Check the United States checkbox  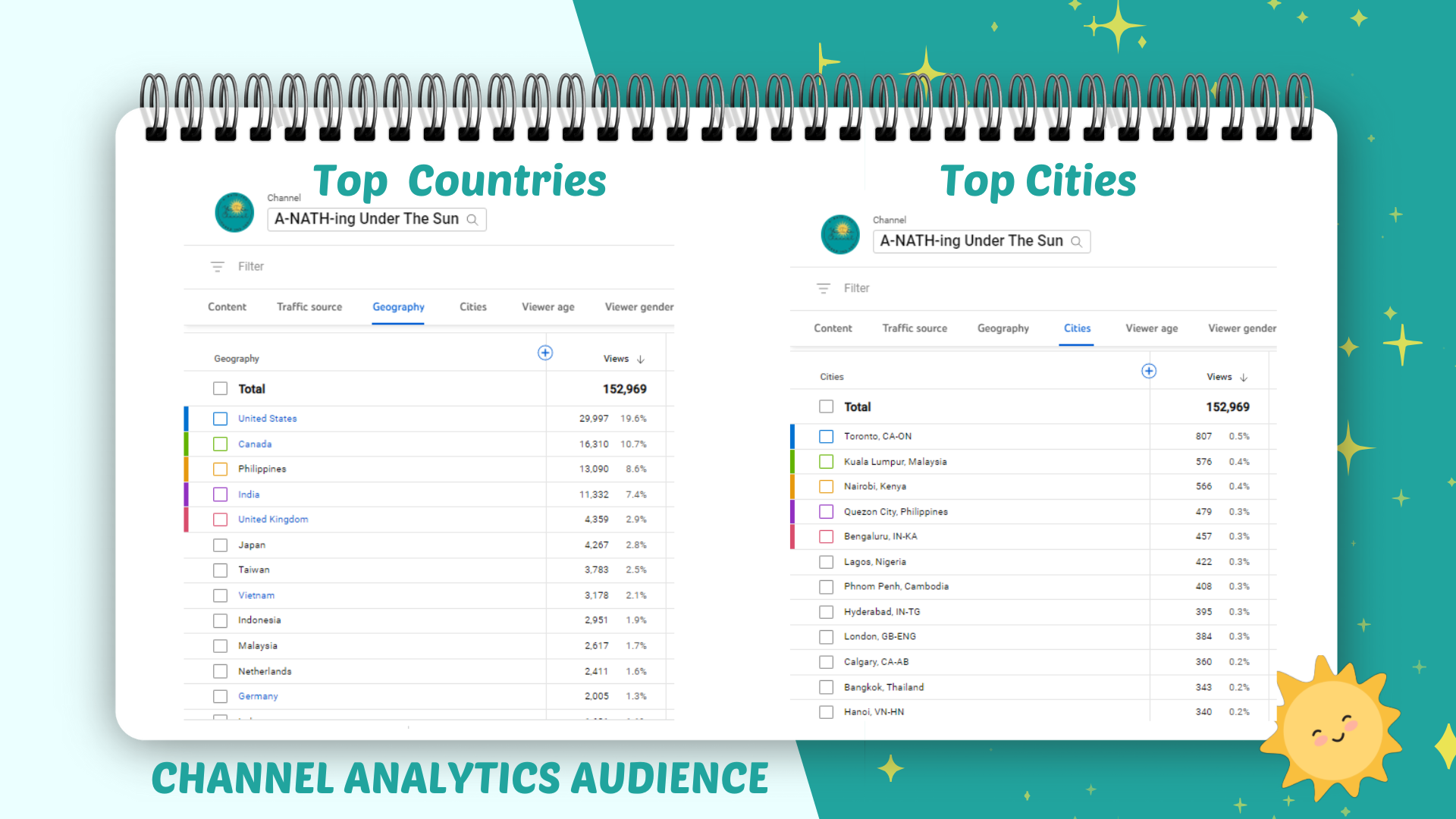[221, 419]
